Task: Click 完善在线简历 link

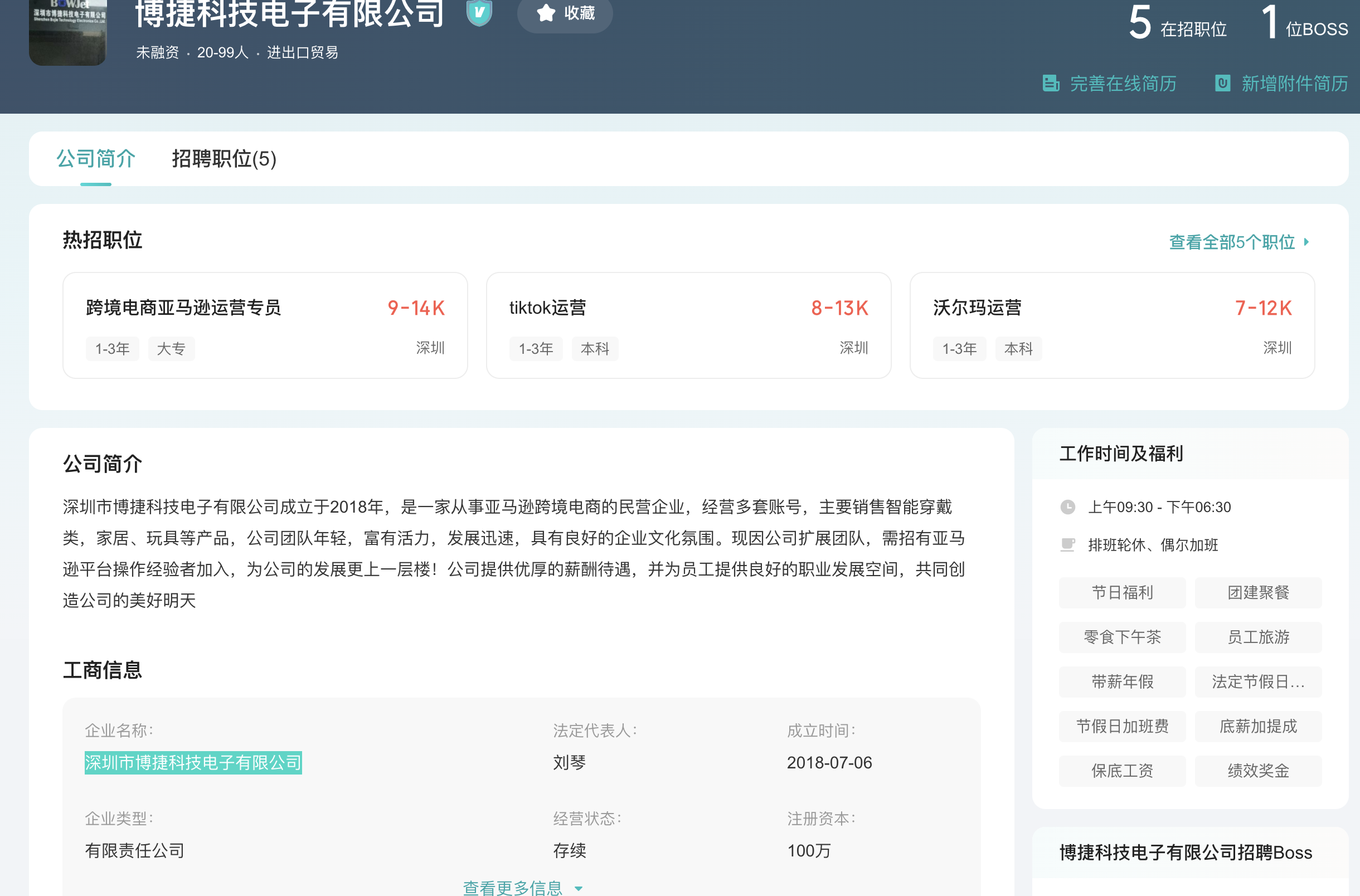Action: point(1123,84)
